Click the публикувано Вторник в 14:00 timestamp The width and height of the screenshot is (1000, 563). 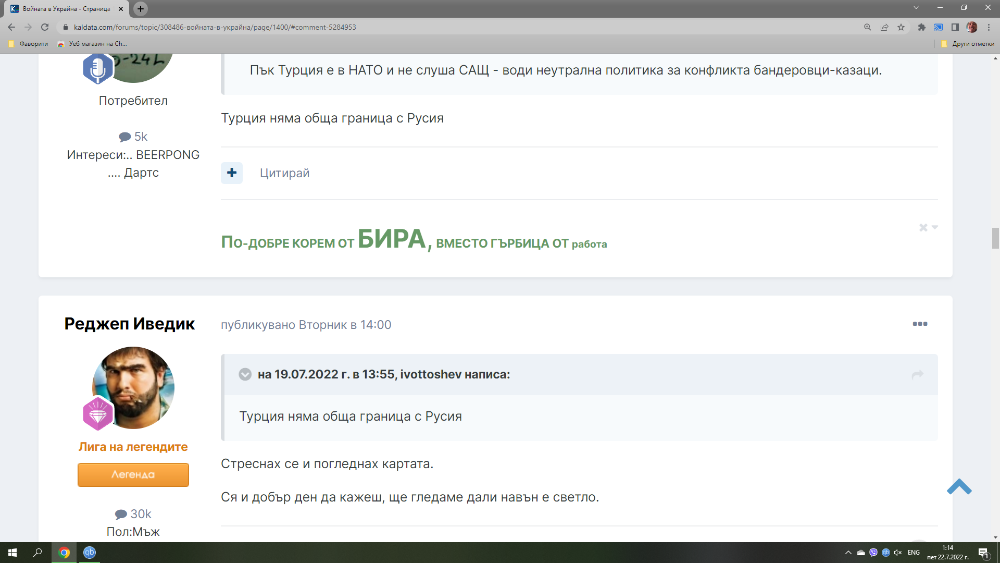(306, 325)
